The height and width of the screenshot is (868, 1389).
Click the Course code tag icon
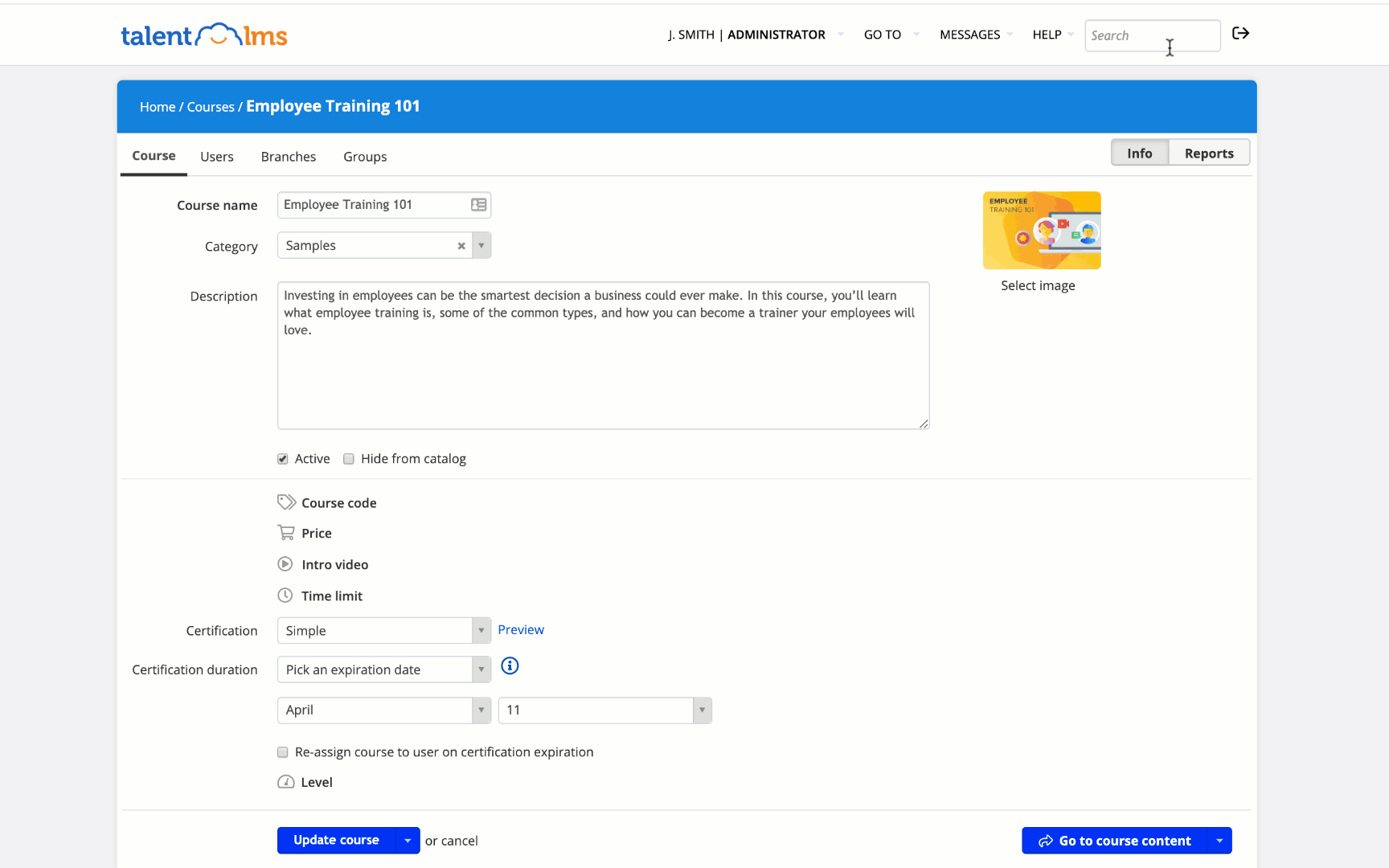pos(286,502)
